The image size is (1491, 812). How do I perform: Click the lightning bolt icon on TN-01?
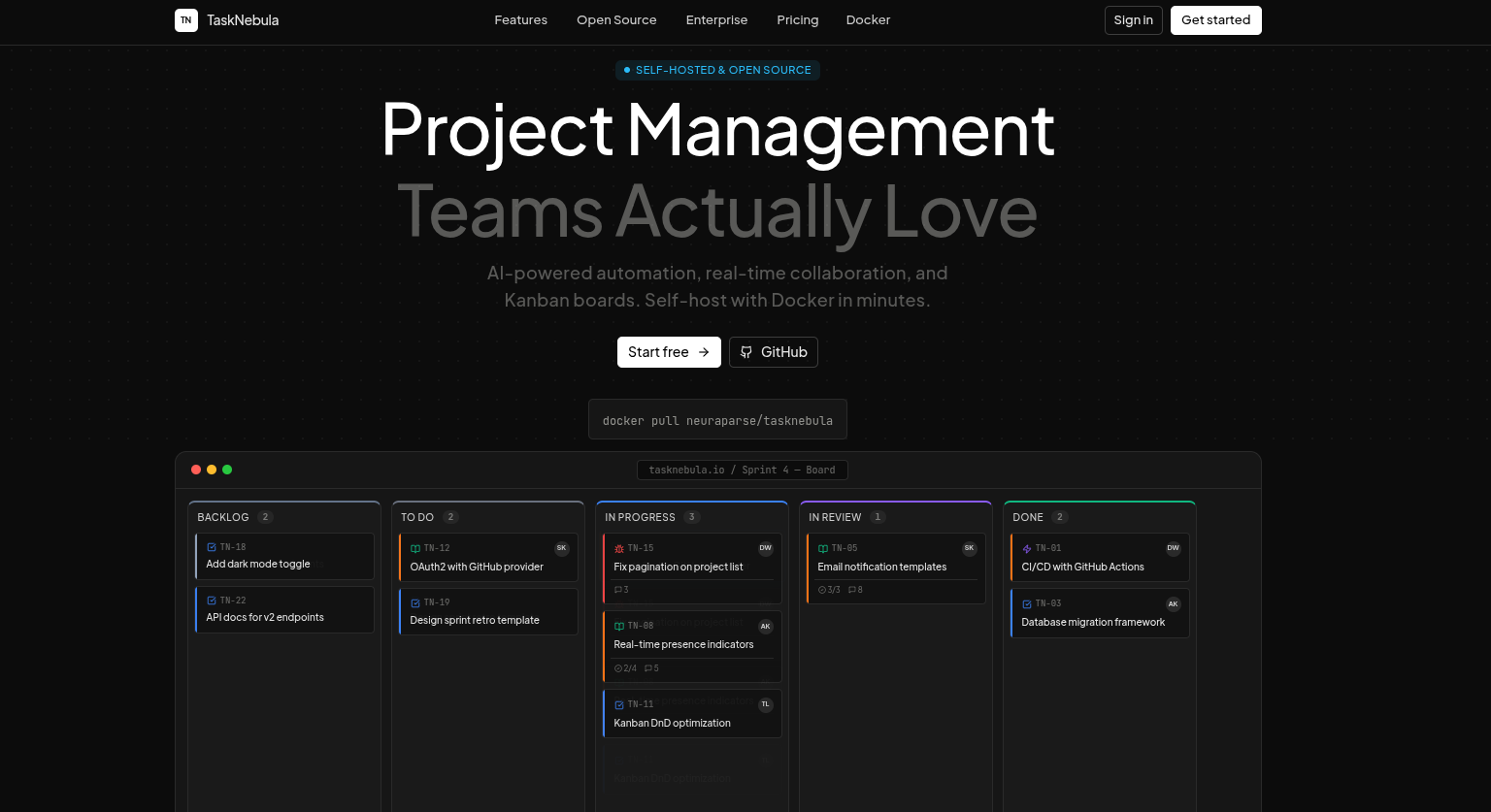click(x=1027, y=548)
